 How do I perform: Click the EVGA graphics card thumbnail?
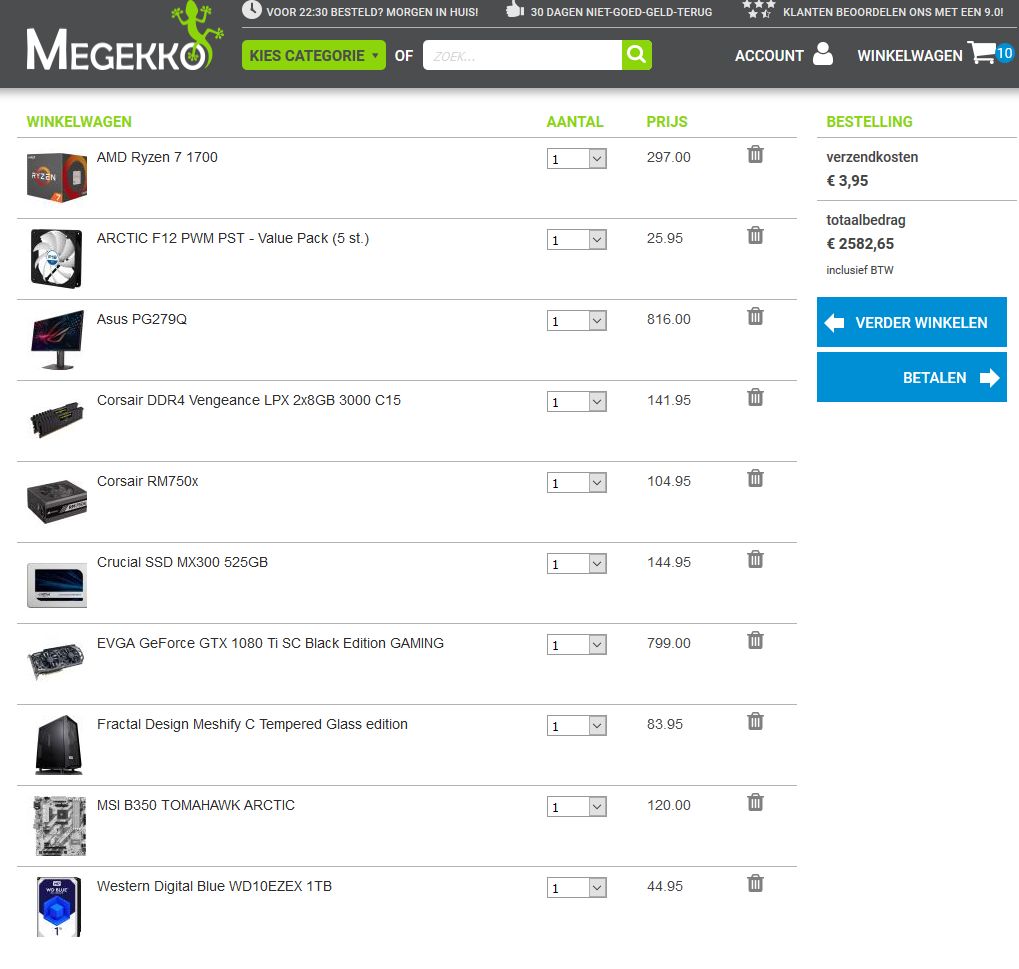(57, 660)
